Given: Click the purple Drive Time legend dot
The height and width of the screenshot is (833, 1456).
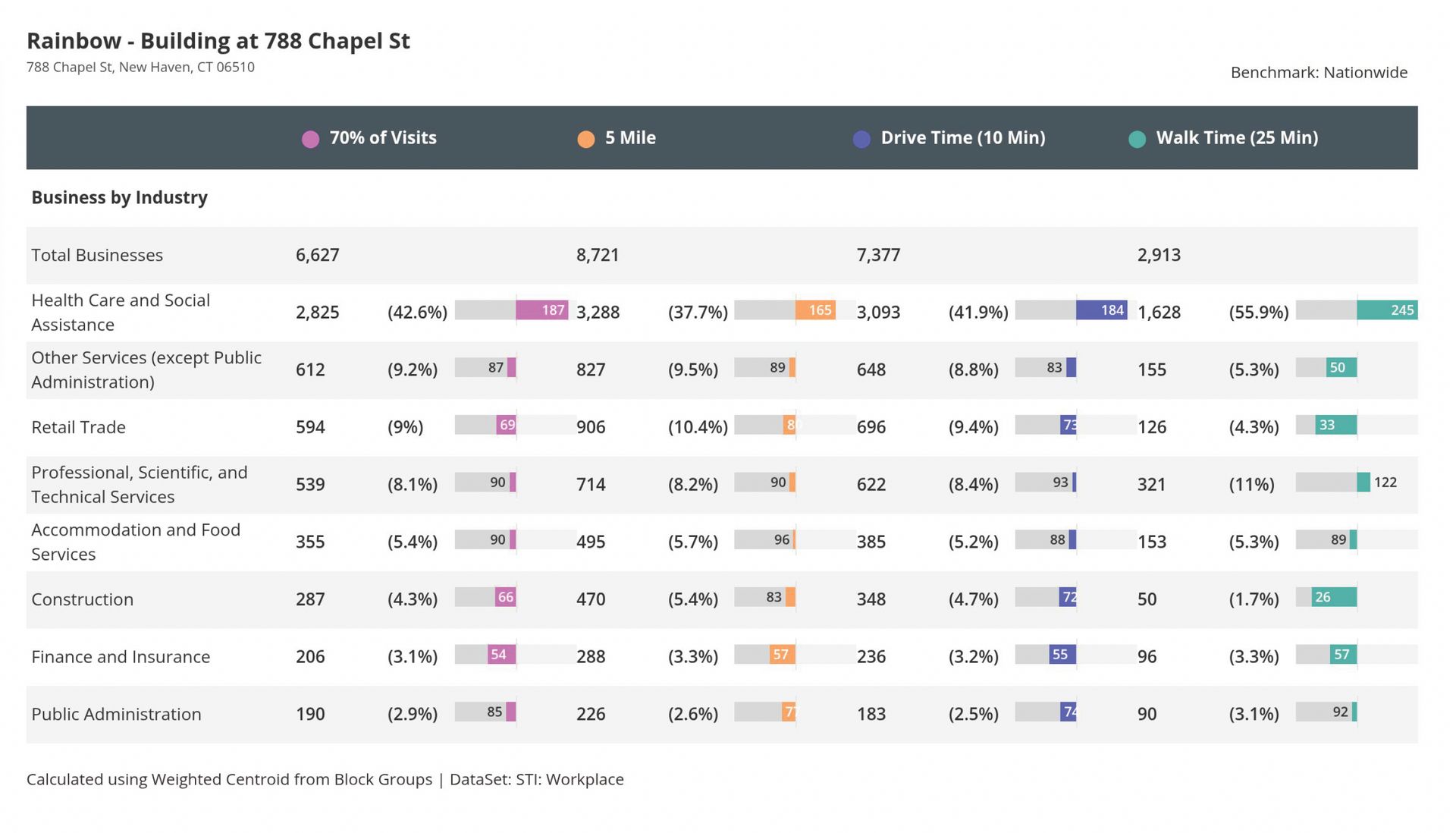Looking at the screenshot, I should 861,139.
